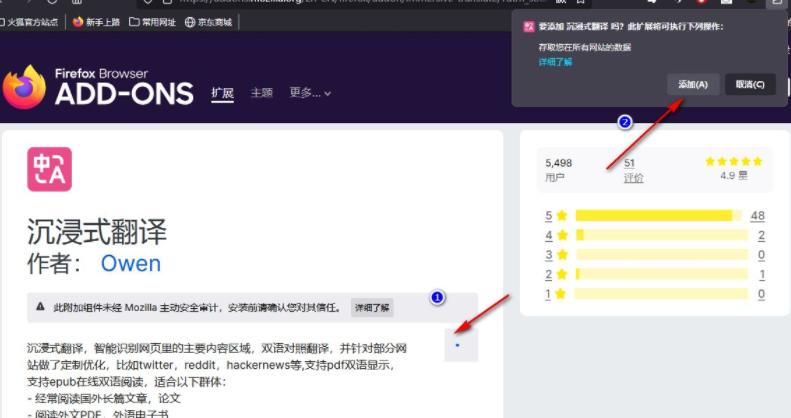Dismiss with the 取消(C) button
The width and height of the screenshot is (791, 418).
(x=750, y=85)
